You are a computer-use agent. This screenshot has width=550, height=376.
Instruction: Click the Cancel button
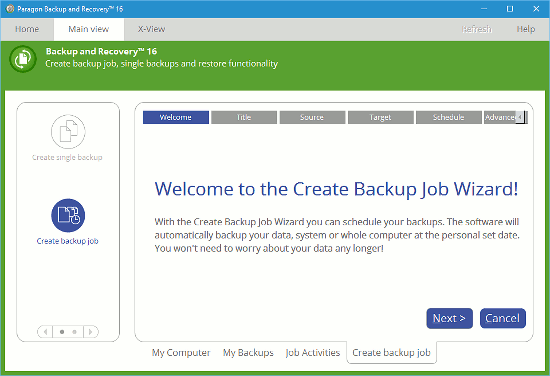[503, 318]
